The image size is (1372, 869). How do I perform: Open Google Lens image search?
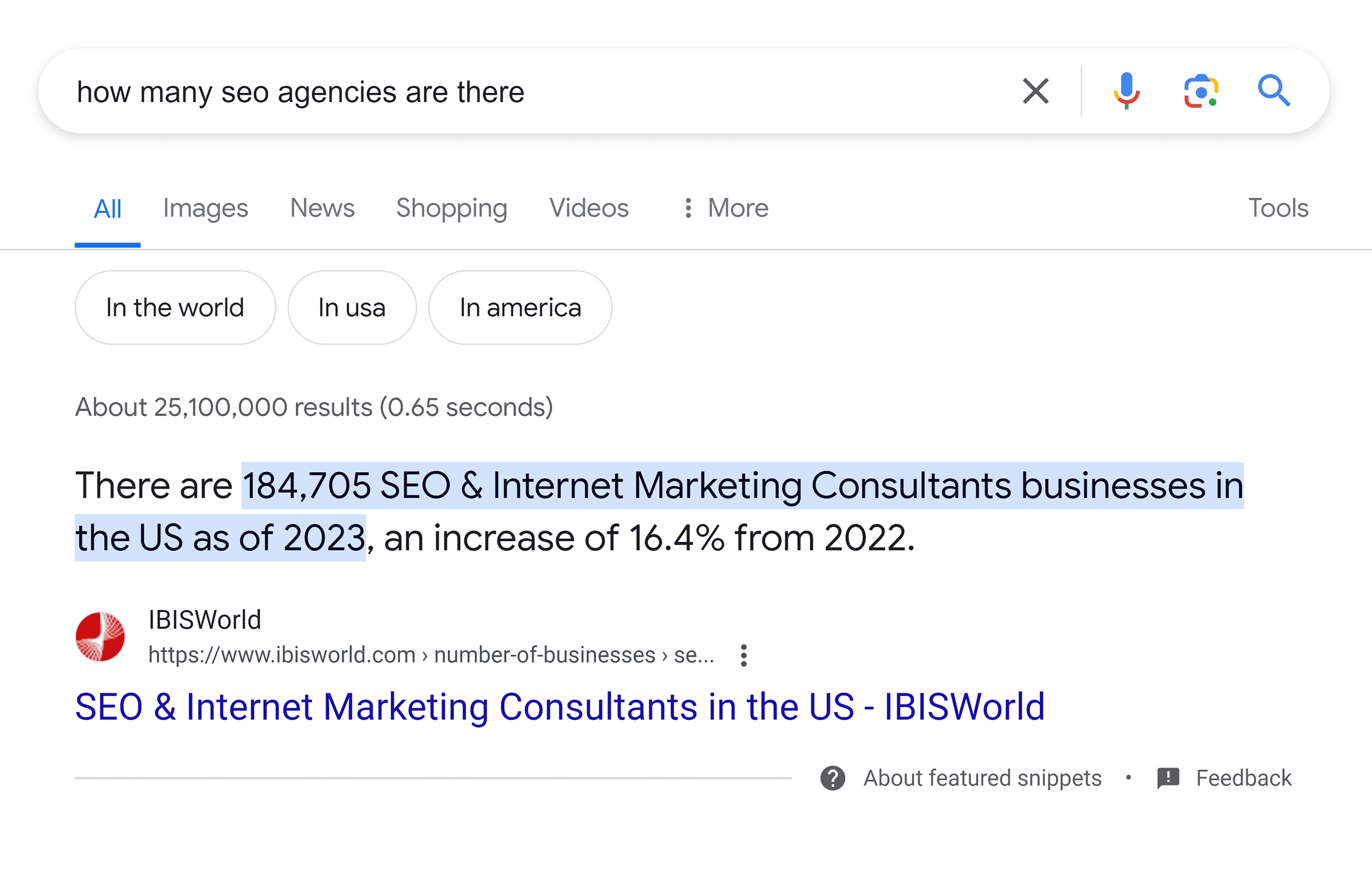pos(1201,92)
